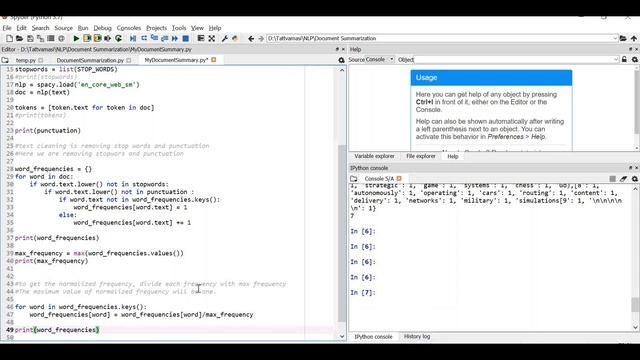The image size is (640, 360).
Task: Stop debugging with the blue square
Action: pos(186,38)
